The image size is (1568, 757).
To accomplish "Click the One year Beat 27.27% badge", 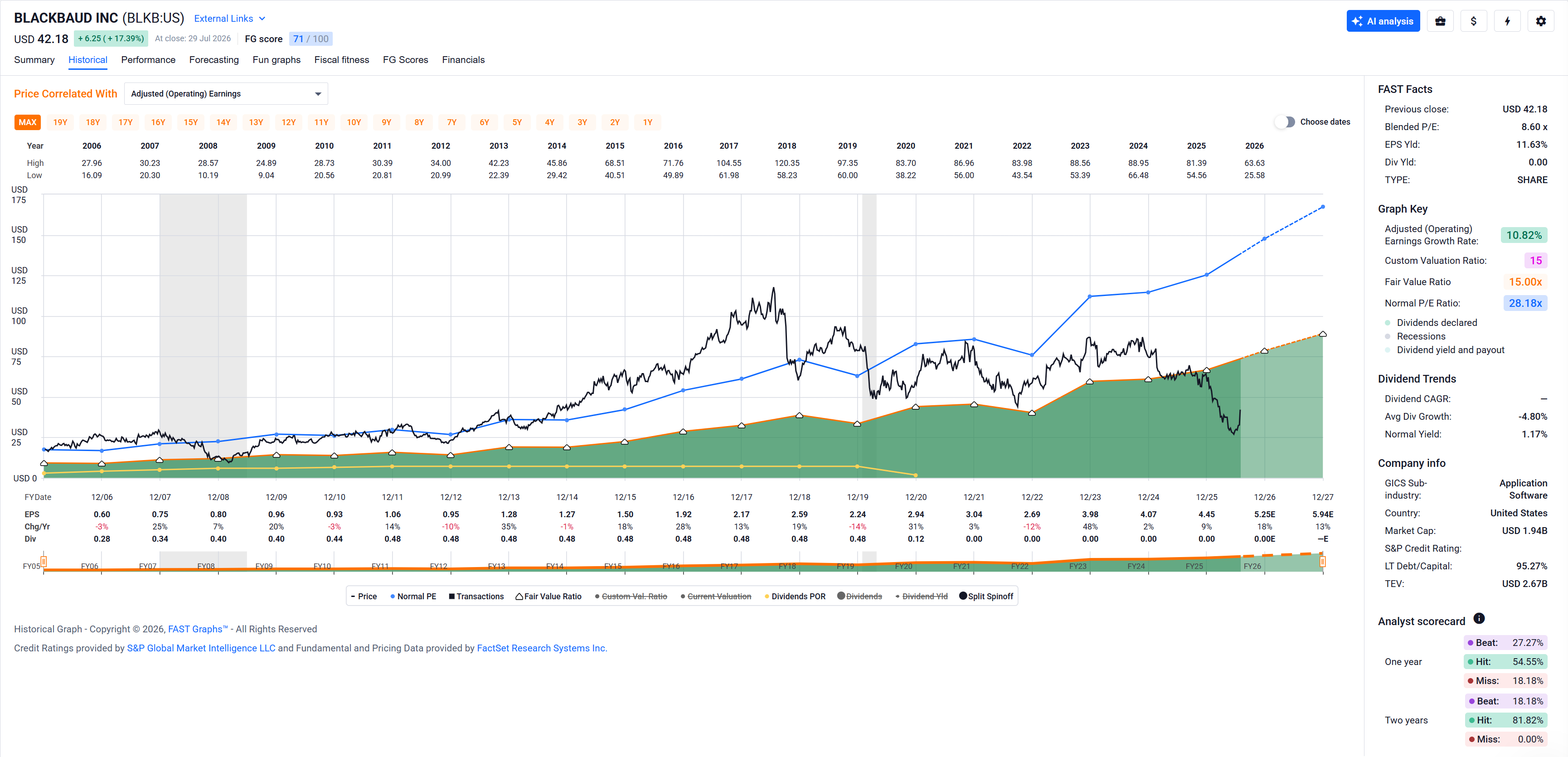I will coord(1505,643).
